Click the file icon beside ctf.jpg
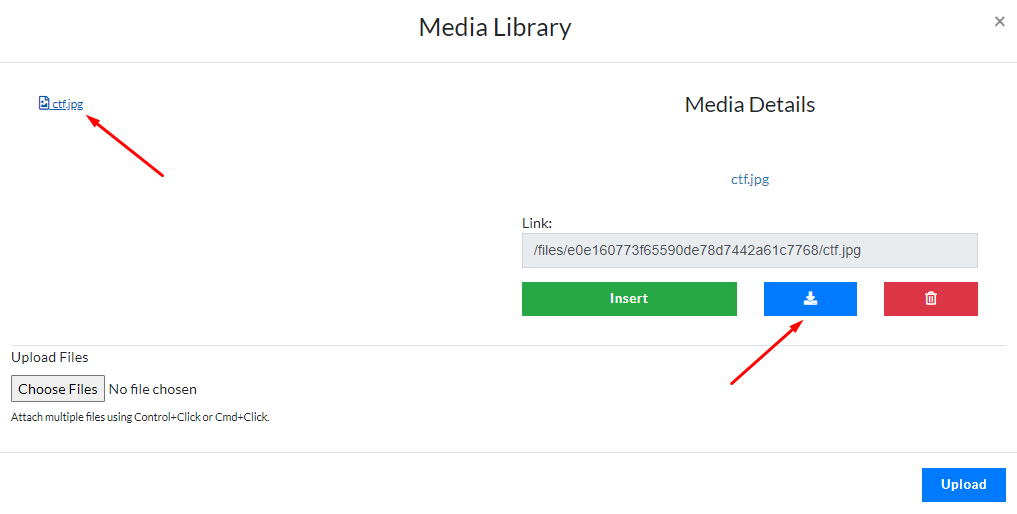The width and height of the screenshot is (1017, 514). [x=44, y=103]
